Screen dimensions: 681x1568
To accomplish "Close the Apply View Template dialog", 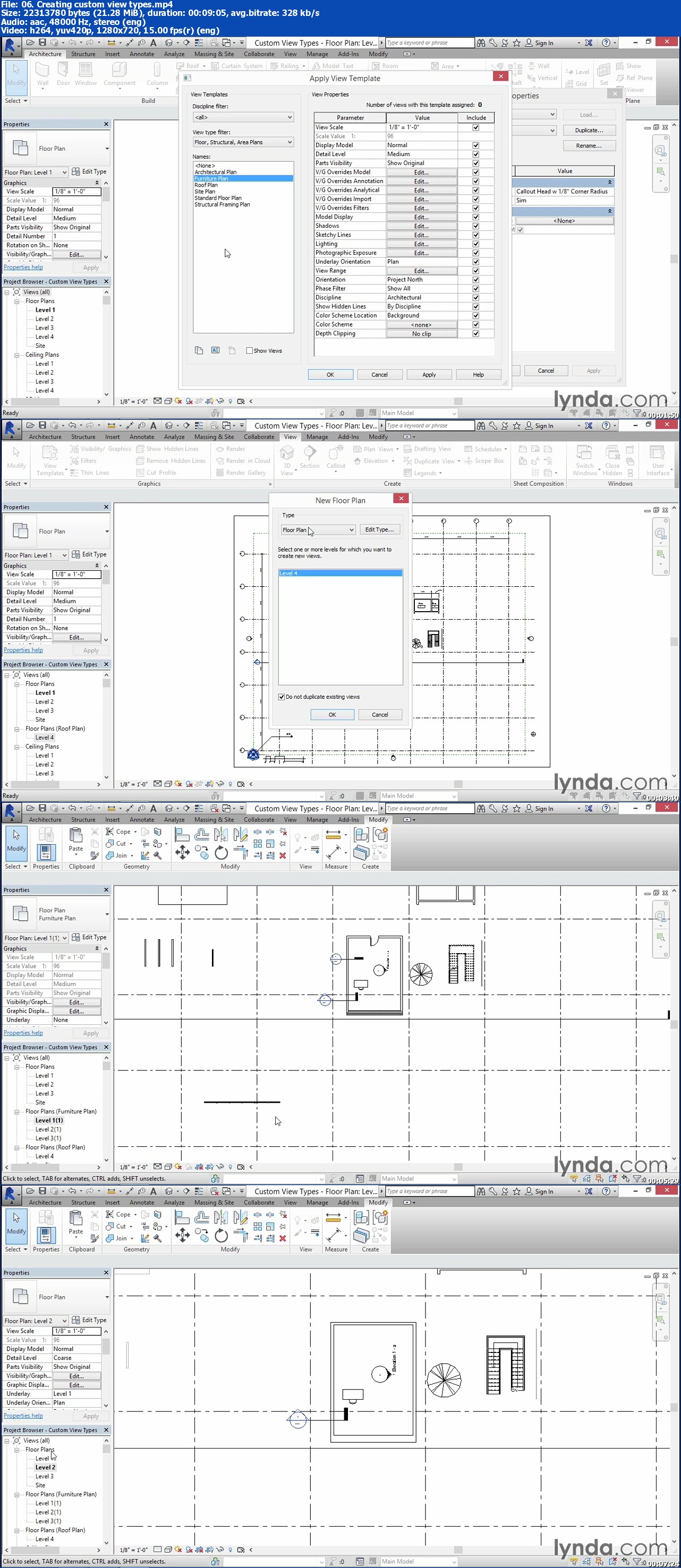I will click(501, 76).
